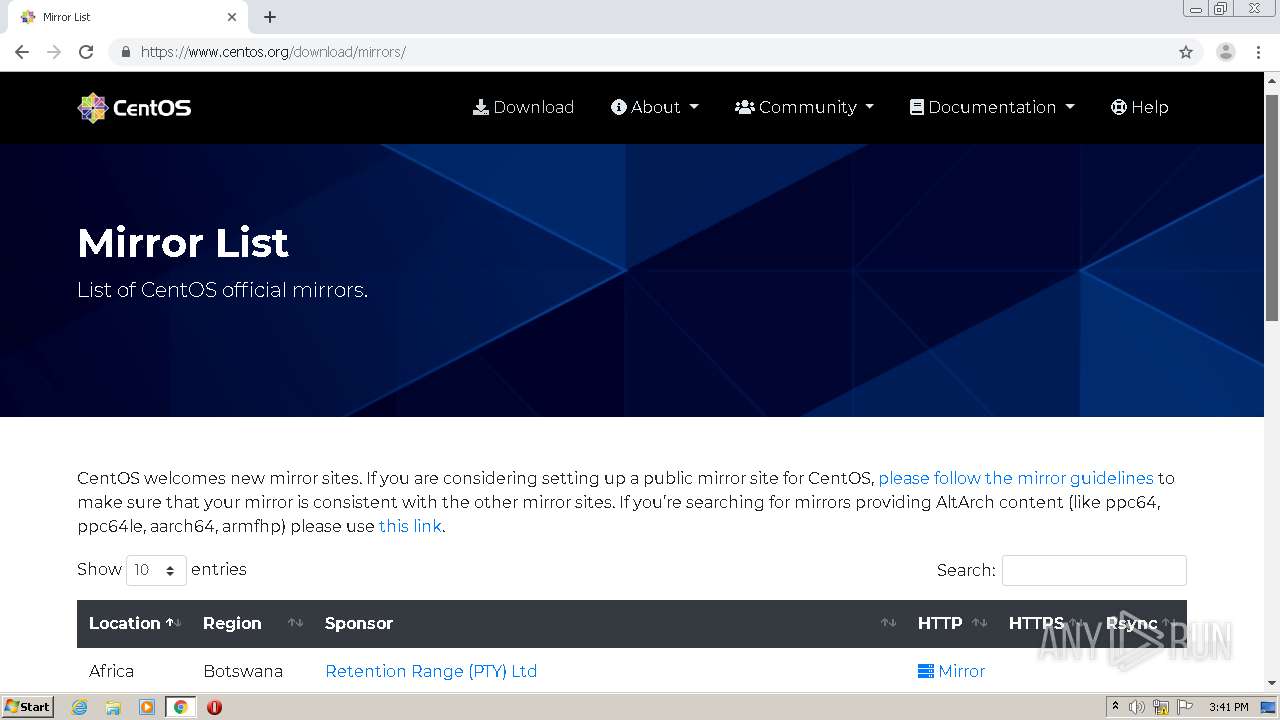The image size is (1280, 720).
Task: Sort the table by Rsync column
Action: [1140, 623]
